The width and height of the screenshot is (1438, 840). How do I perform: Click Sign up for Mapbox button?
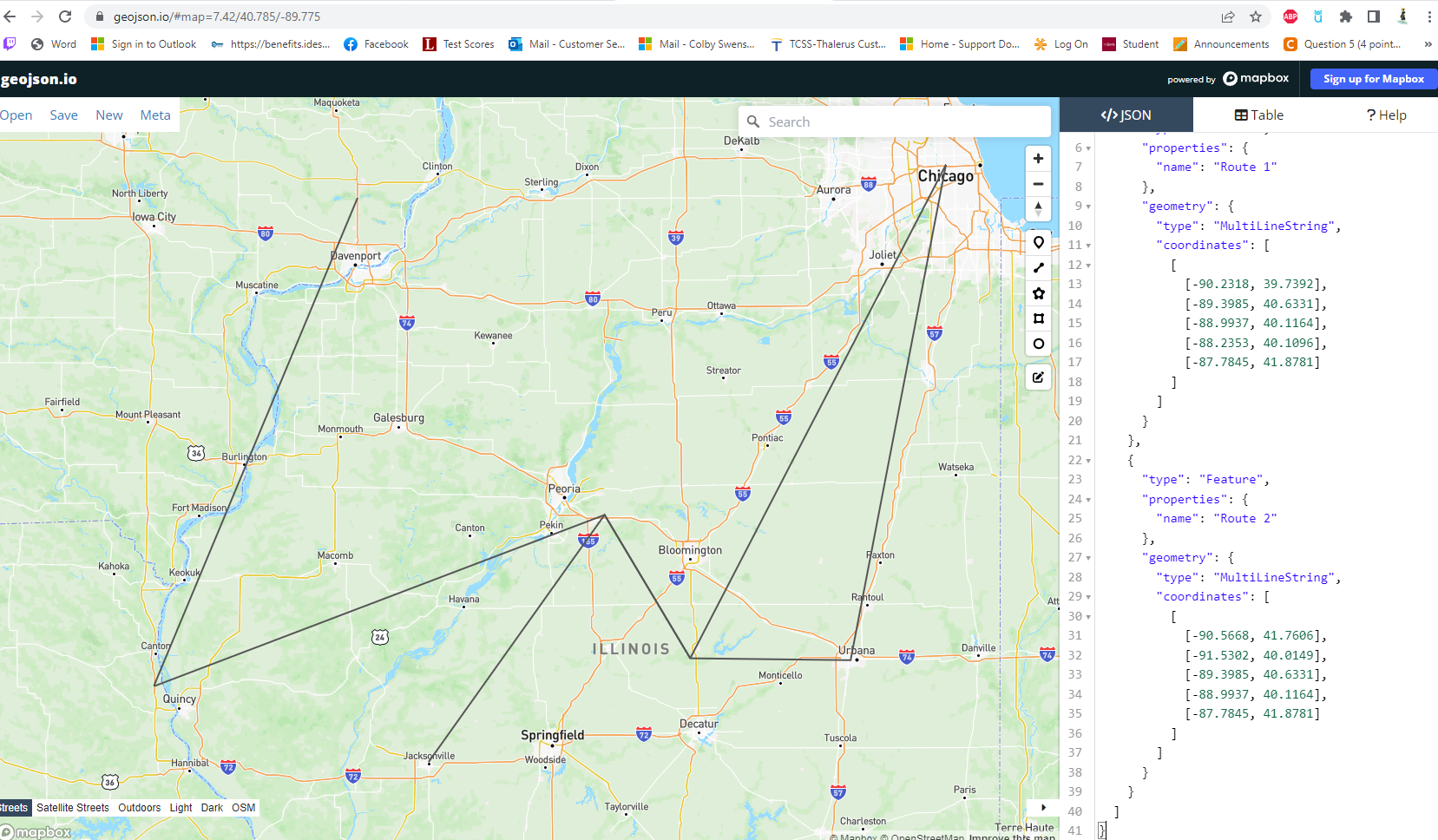(x=1374, y=79)
